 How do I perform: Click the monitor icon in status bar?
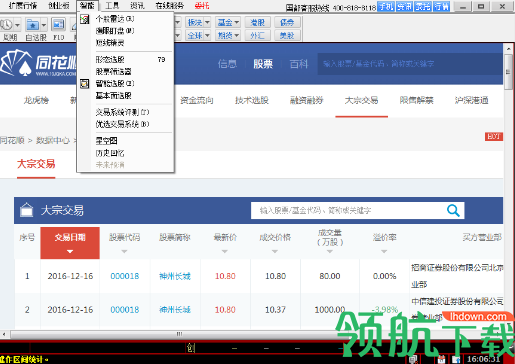(413, 359)
